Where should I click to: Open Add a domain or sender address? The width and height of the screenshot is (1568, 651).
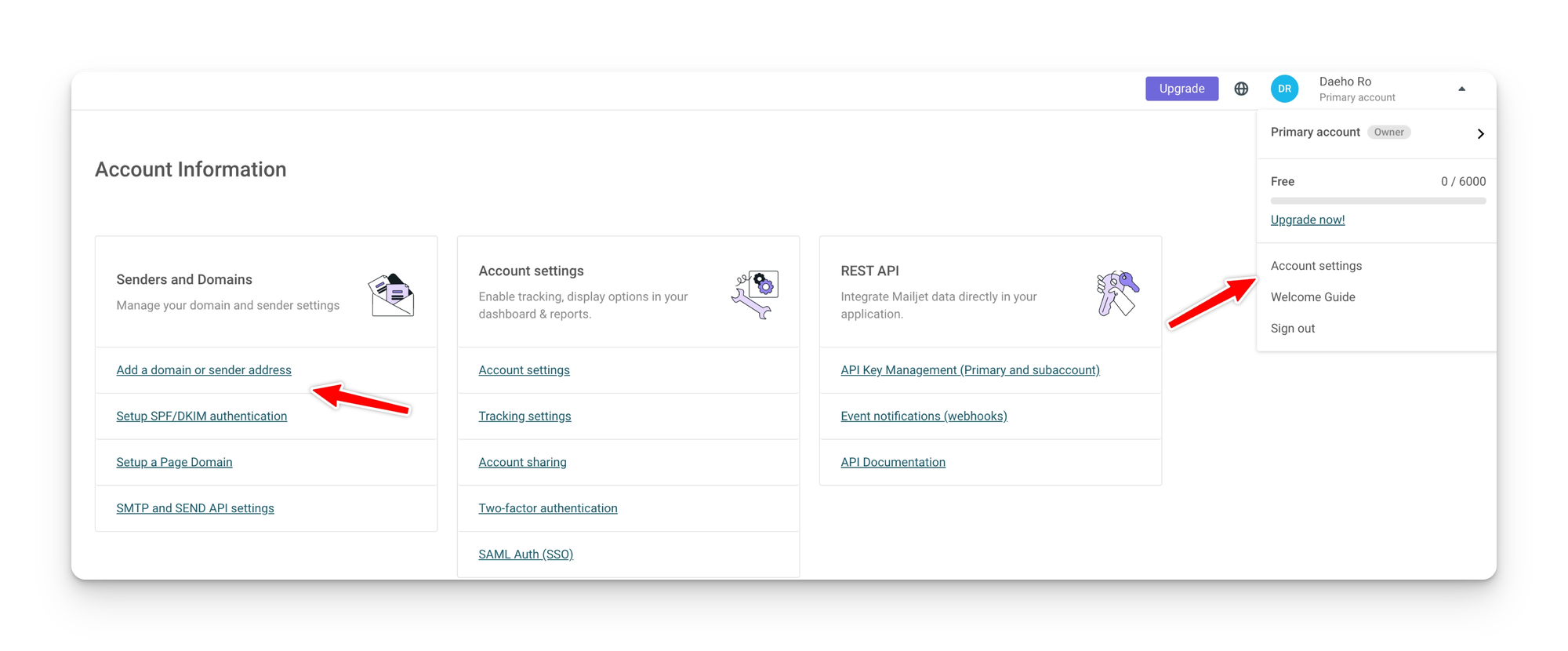(204, 370)
